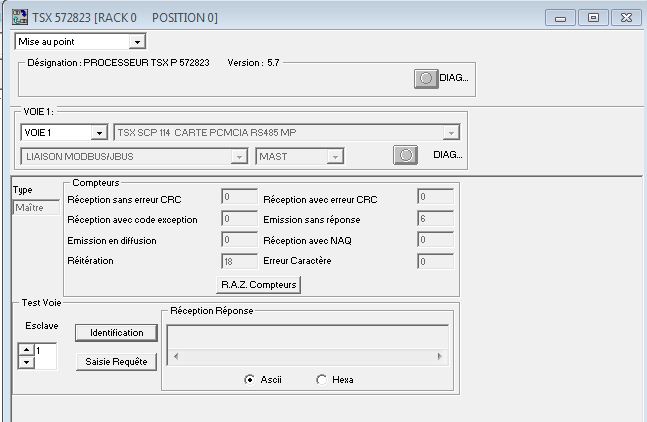The image size is (647, 422).
Task: Open the MAST task dropdown
Action: click(x=335, y=156)
